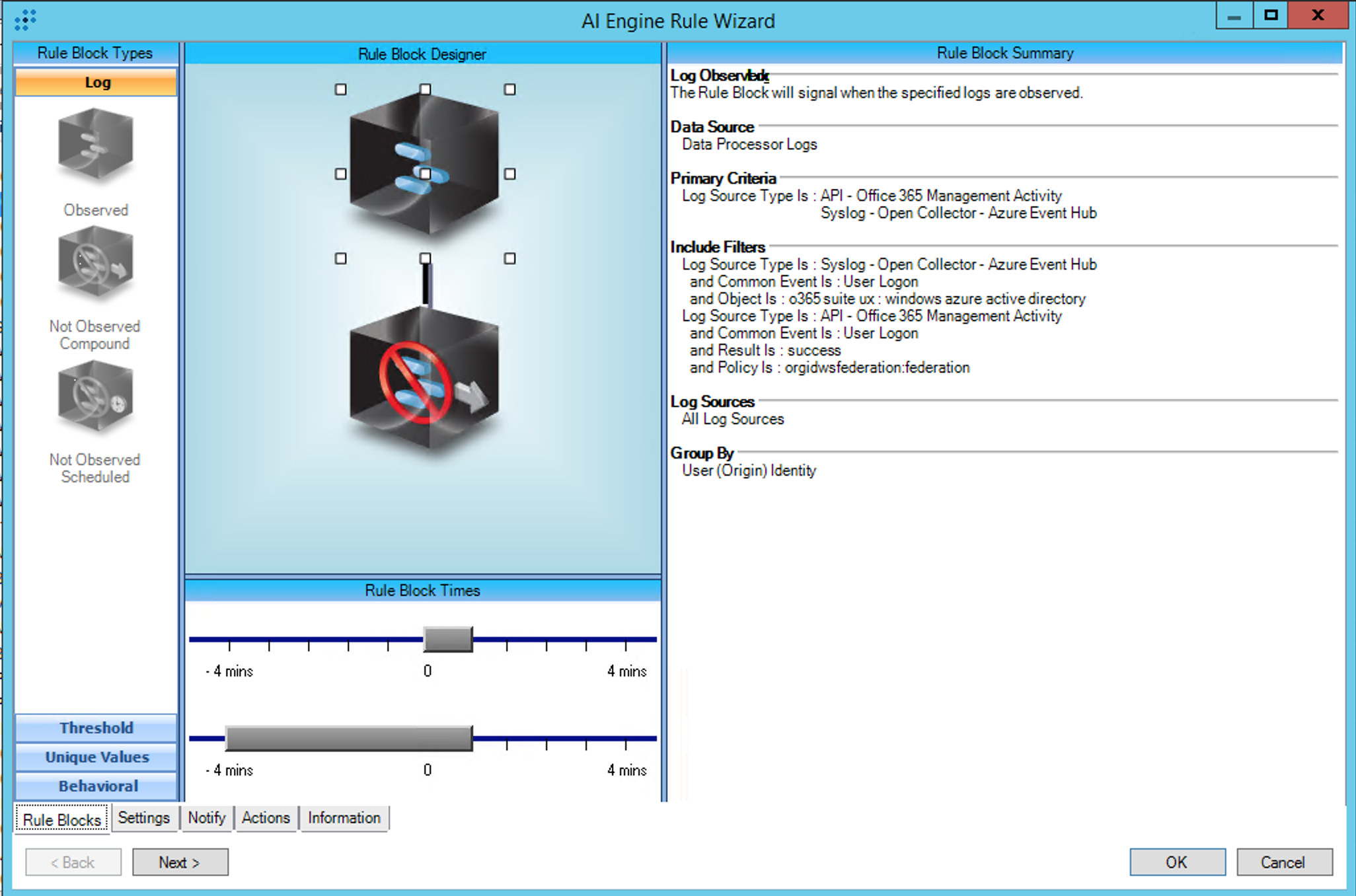1356x896 pixels.
Task: Switch to the Settings tab
Action: point(143,818)
